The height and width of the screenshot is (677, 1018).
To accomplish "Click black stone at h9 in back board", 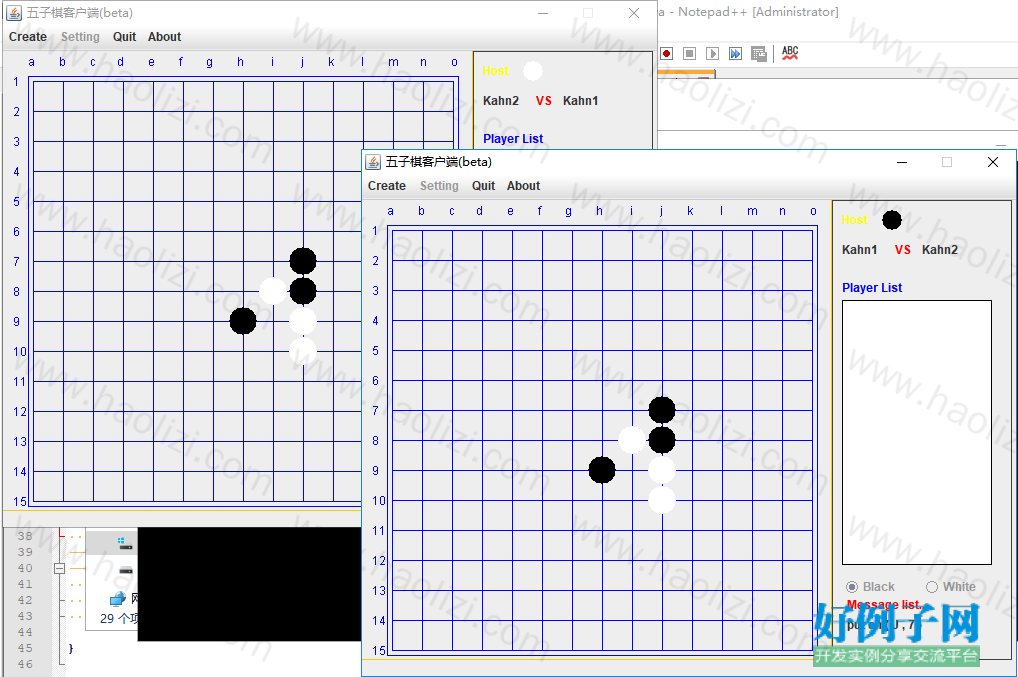I will [243, 321].
